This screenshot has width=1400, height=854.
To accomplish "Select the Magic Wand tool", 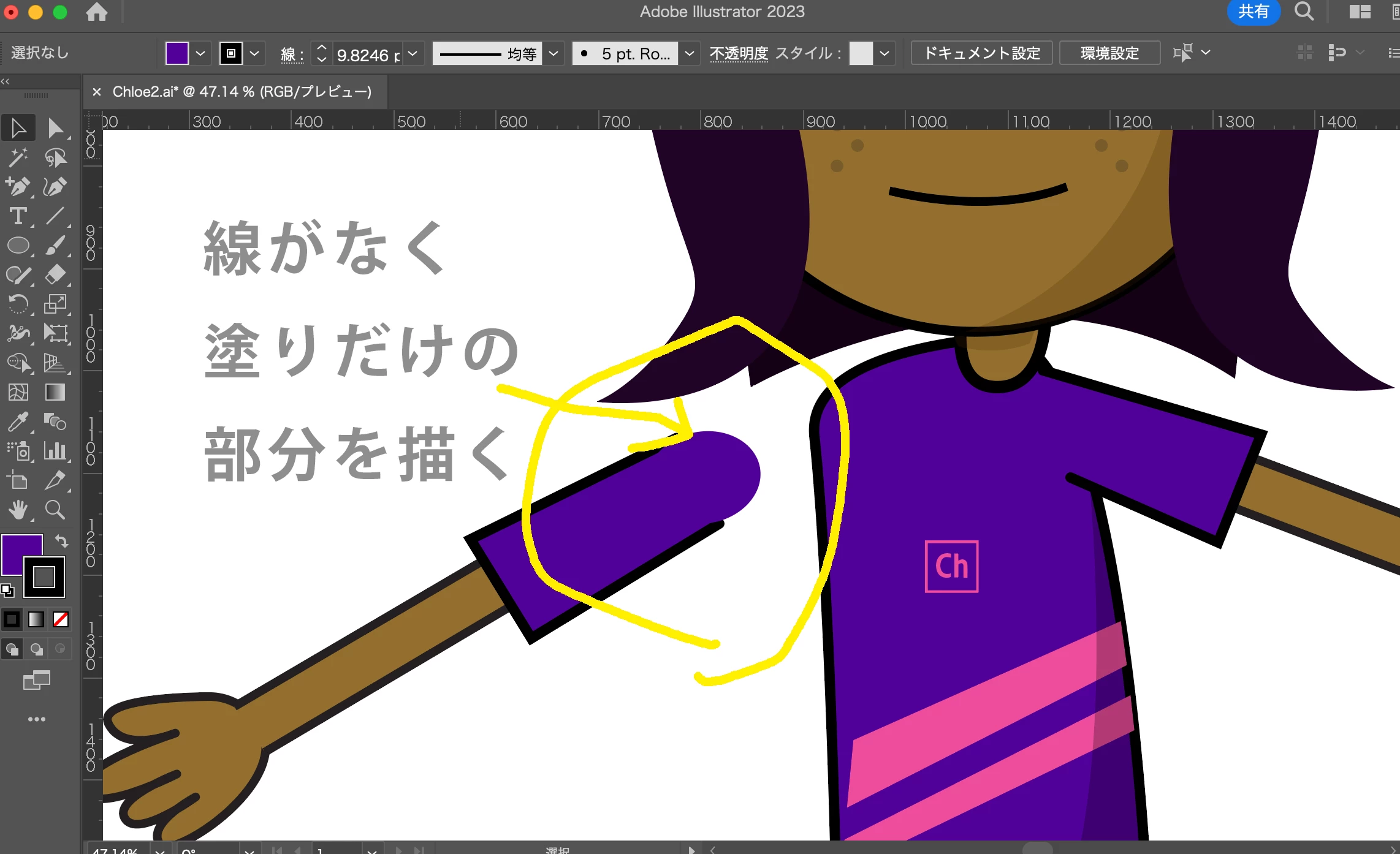I will [x=18, y=157].
